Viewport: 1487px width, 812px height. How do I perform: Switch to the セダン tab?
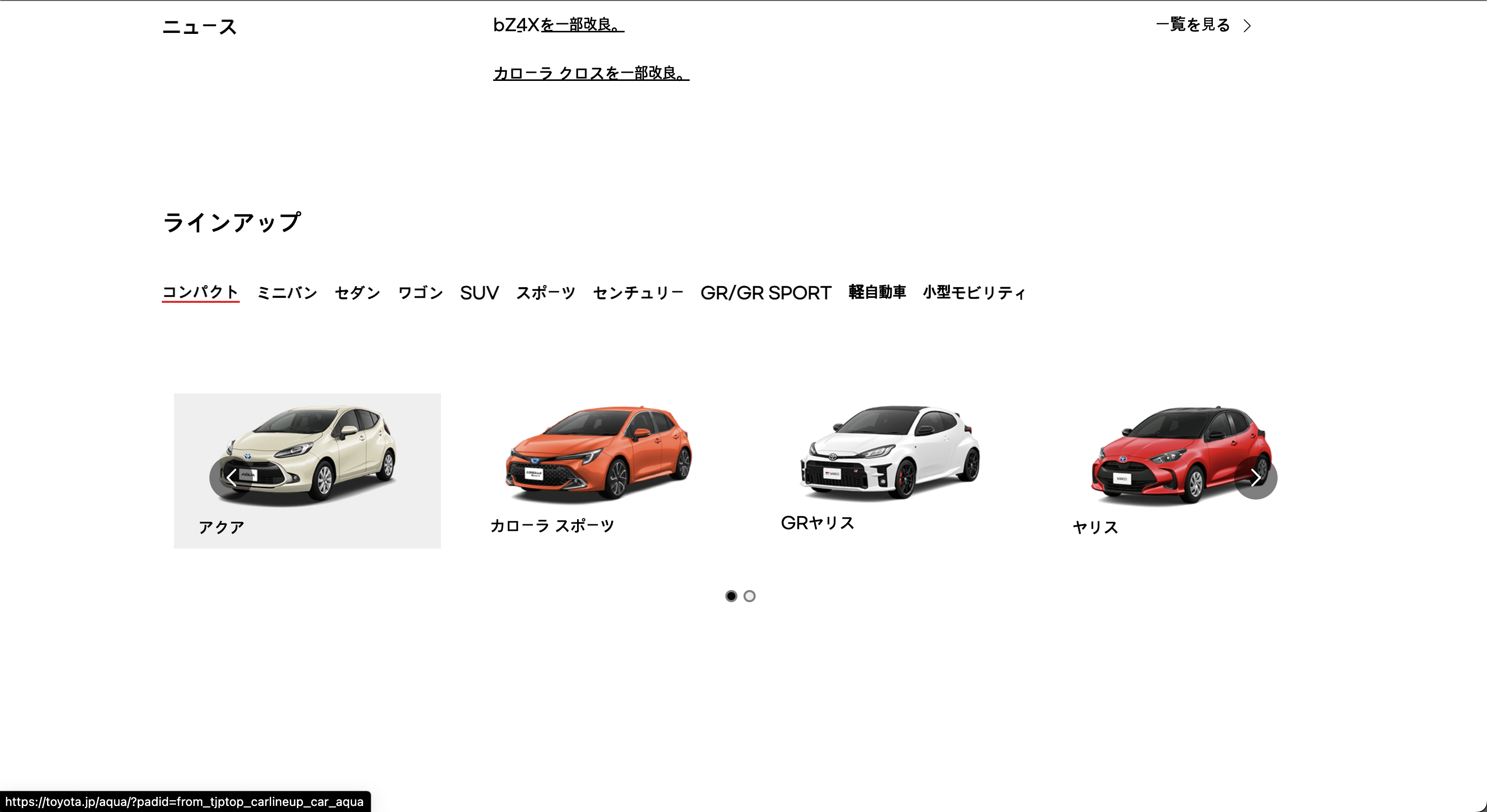click(357, 293)
